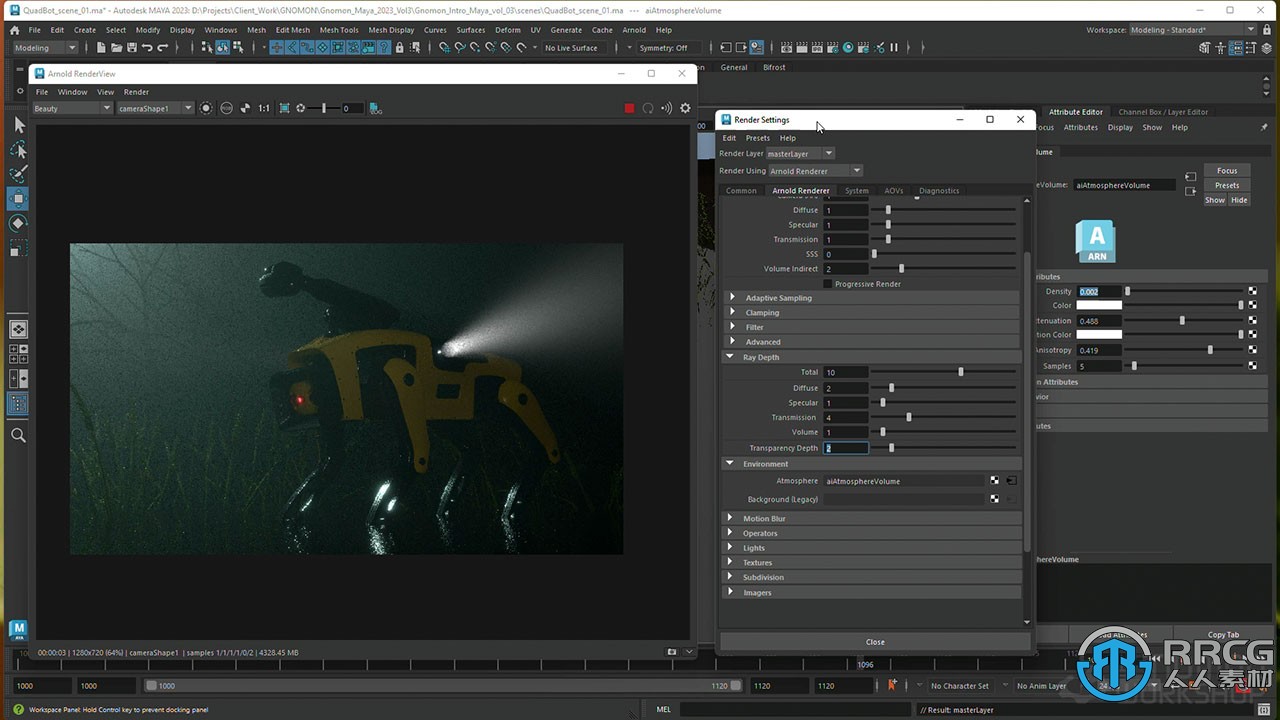This screenshot has width=1280, height=720.
Task: Switch to the AOVs tab in Render Settings
Action: tap(893, 190)
